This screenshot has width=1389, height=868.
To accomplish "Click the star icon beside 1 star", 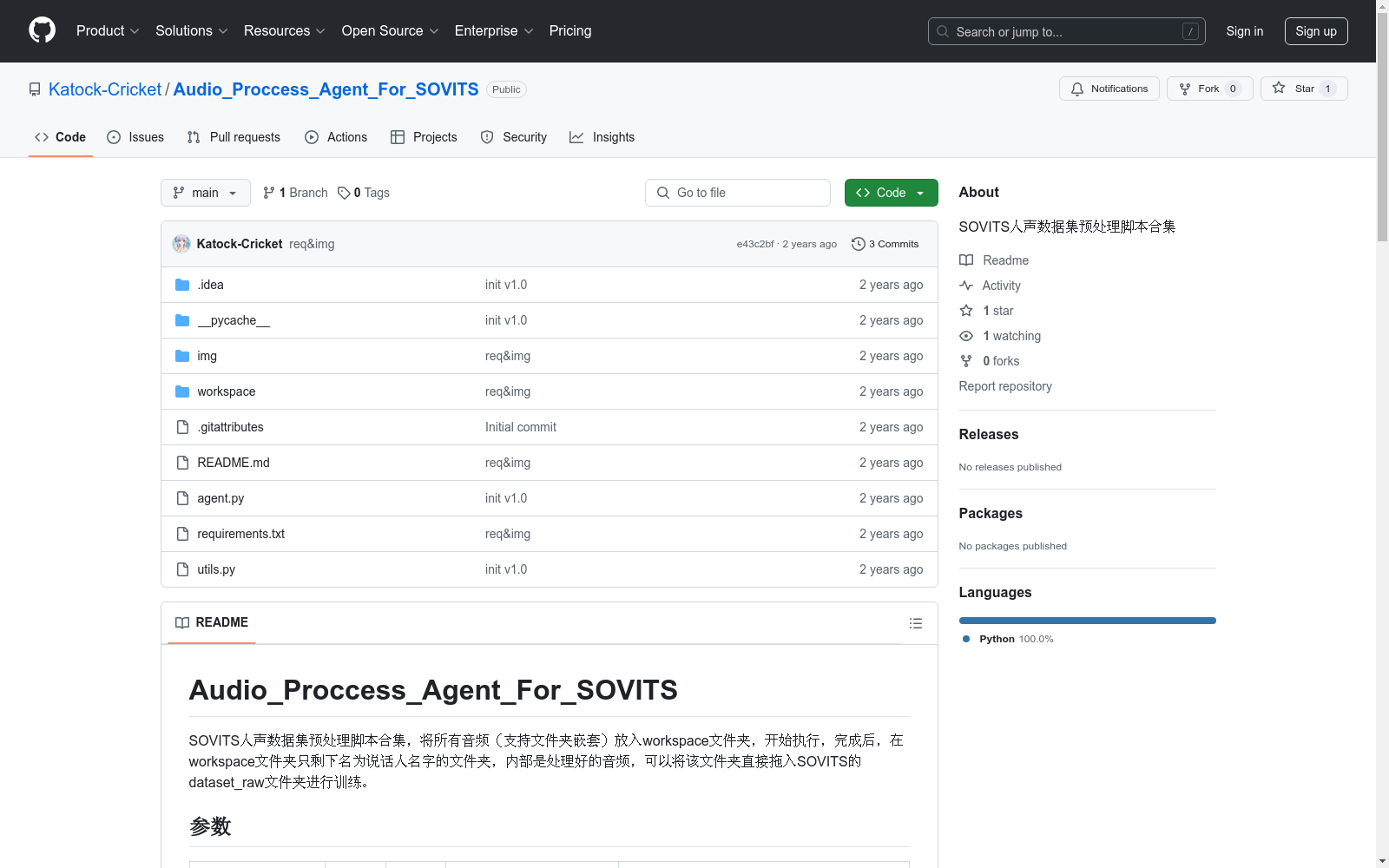I will (x=966, y=311).
